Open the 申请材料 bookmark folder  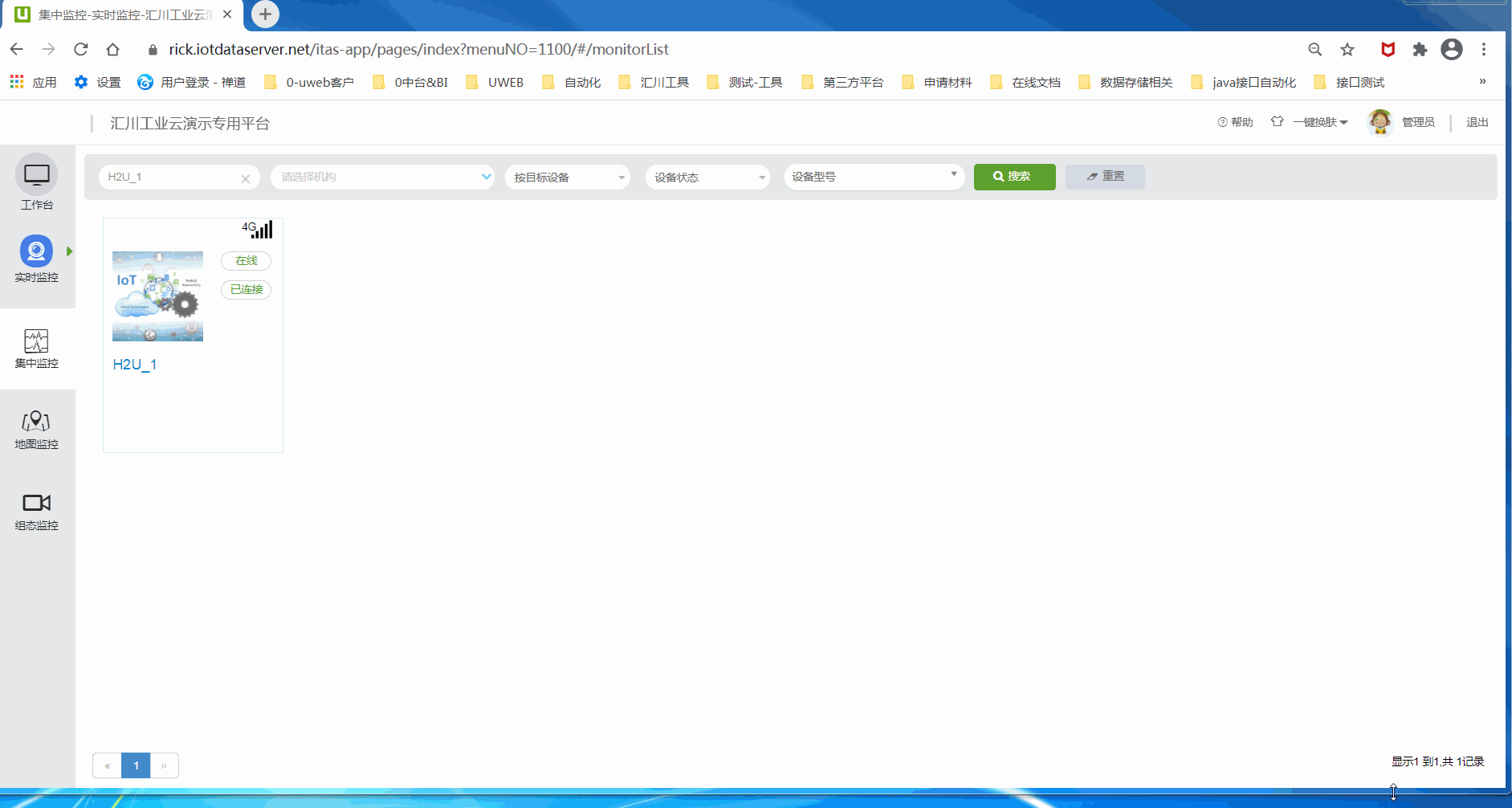[936, 82]
